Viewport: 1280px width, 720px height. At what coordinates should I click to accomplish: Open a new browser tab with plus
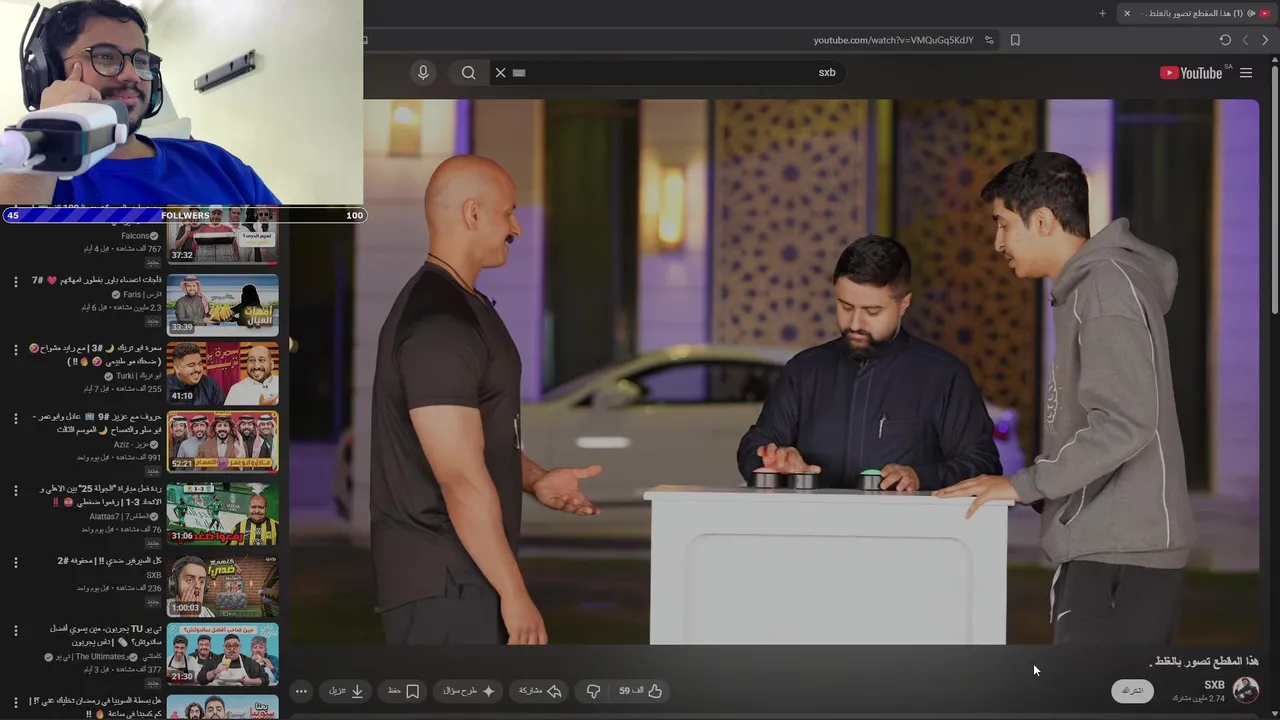(x=1102, y=13)
